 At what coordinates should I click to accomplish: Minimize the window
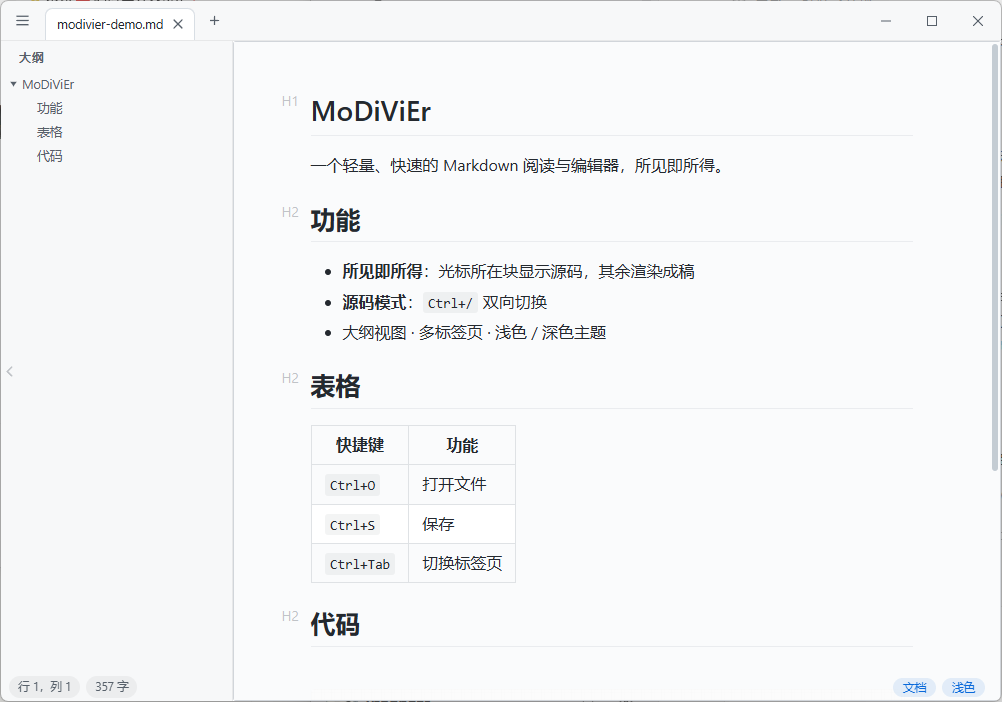(x=886, y=21)
